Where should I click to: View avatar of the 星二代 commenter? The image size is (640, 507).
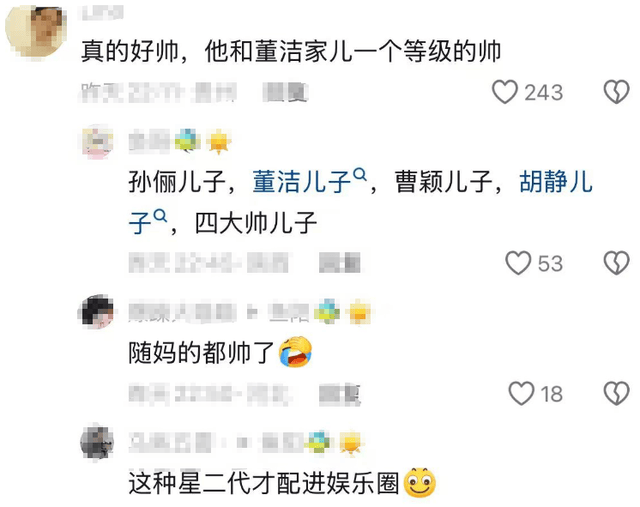[x=97, y=443]
